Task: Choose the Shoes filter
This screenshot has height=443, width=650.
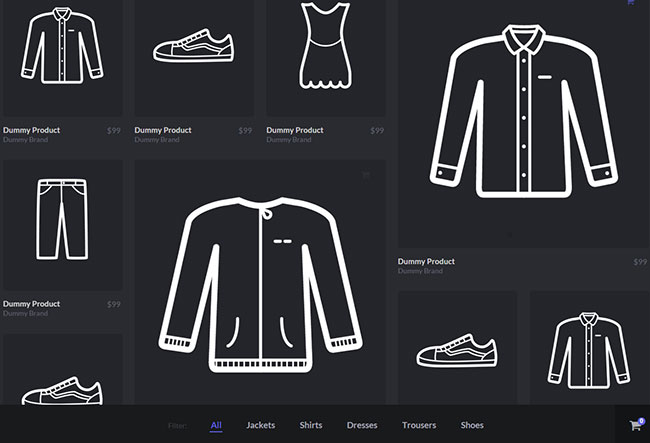Action: coord(472,425)
